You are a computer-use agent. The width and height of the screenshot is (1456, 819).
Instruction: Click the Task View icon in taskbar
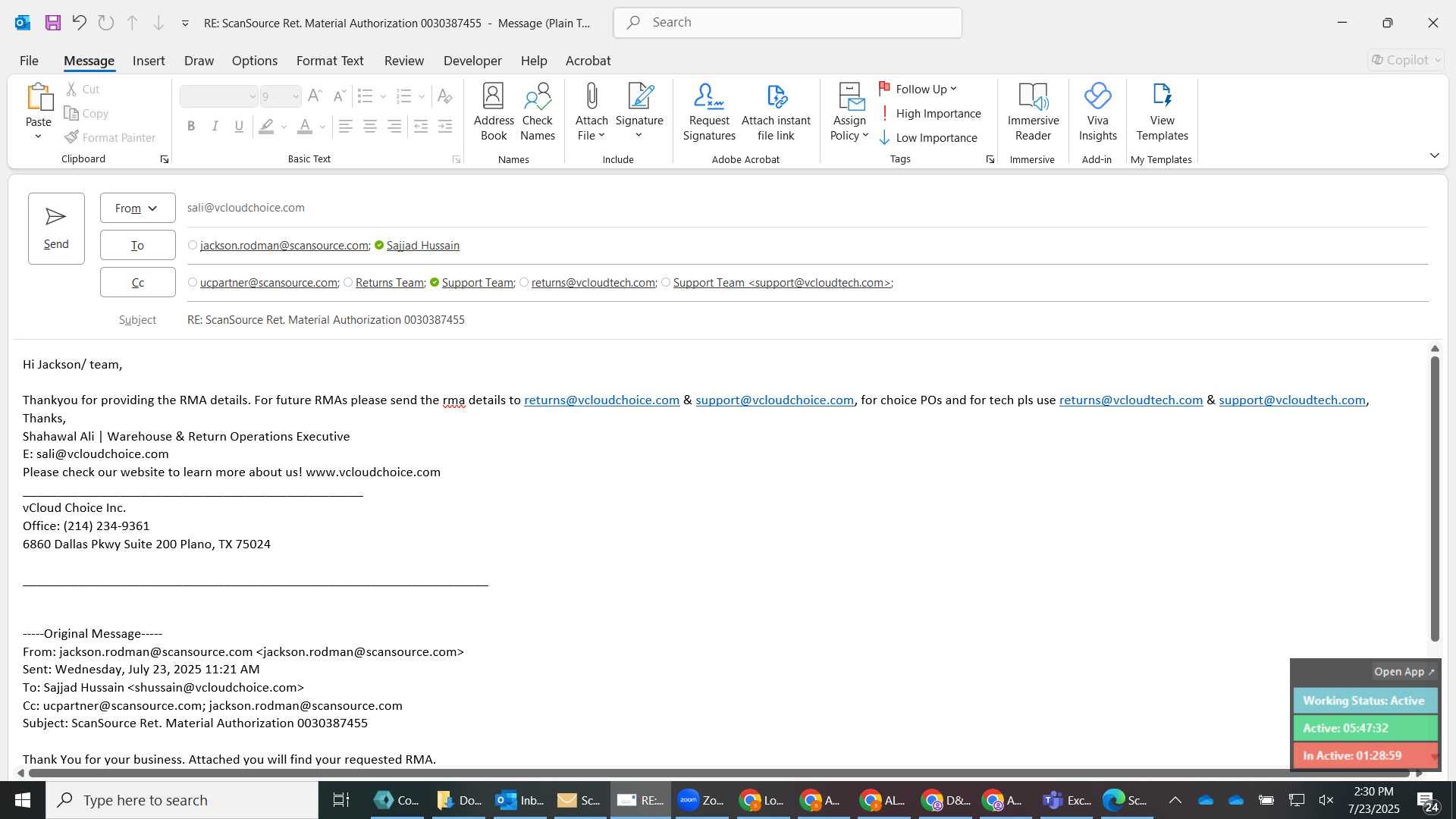(x=341, y=800)
